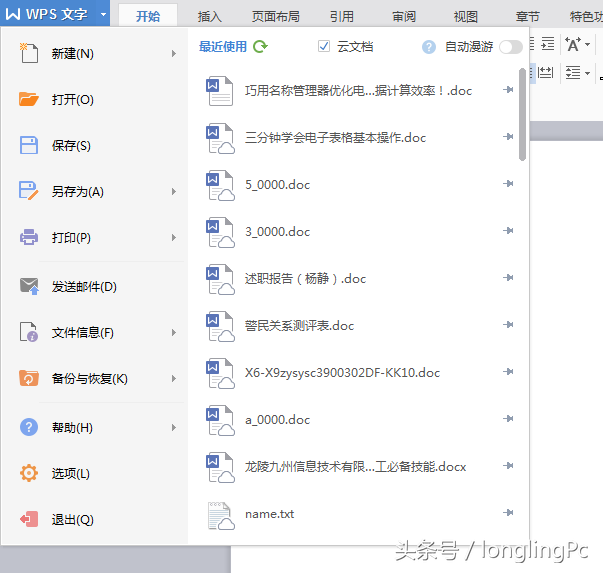Toggle the 自动漫游 switch
Viewport: 603px width, 573px height.
click(511, 47)
